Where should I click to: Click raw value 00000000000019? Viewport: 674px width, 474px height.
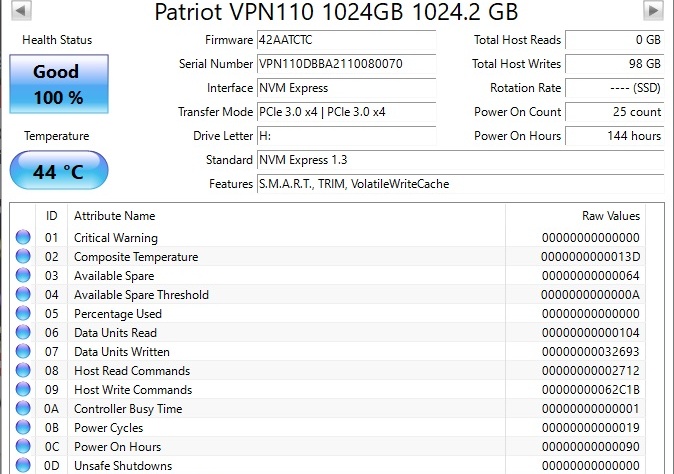590,428
